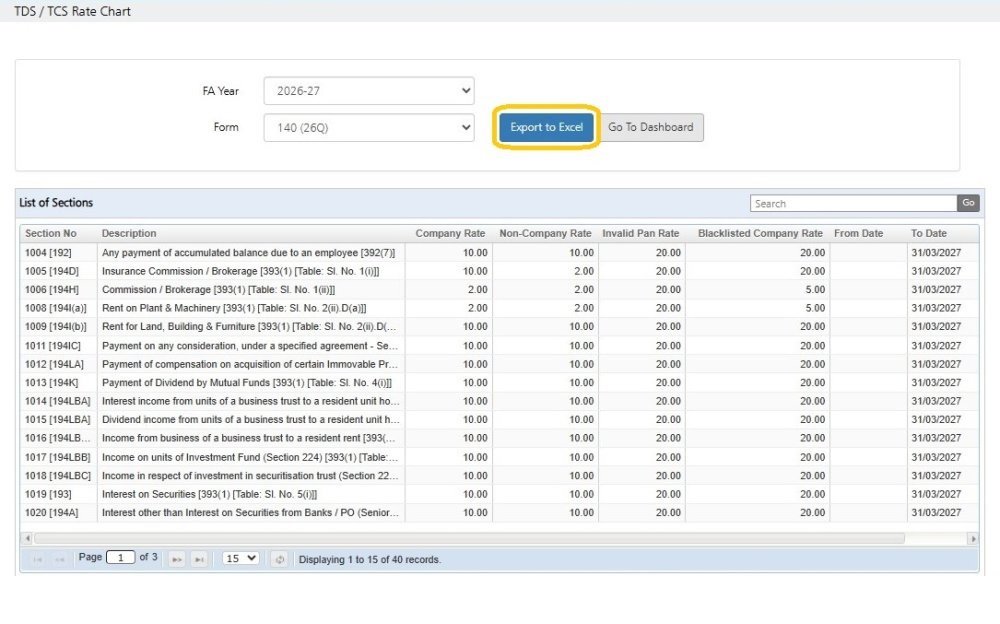Sort by Non-Company Rate column header
The height and width of the screenshot is (624, 1000).
coord(545,234)
